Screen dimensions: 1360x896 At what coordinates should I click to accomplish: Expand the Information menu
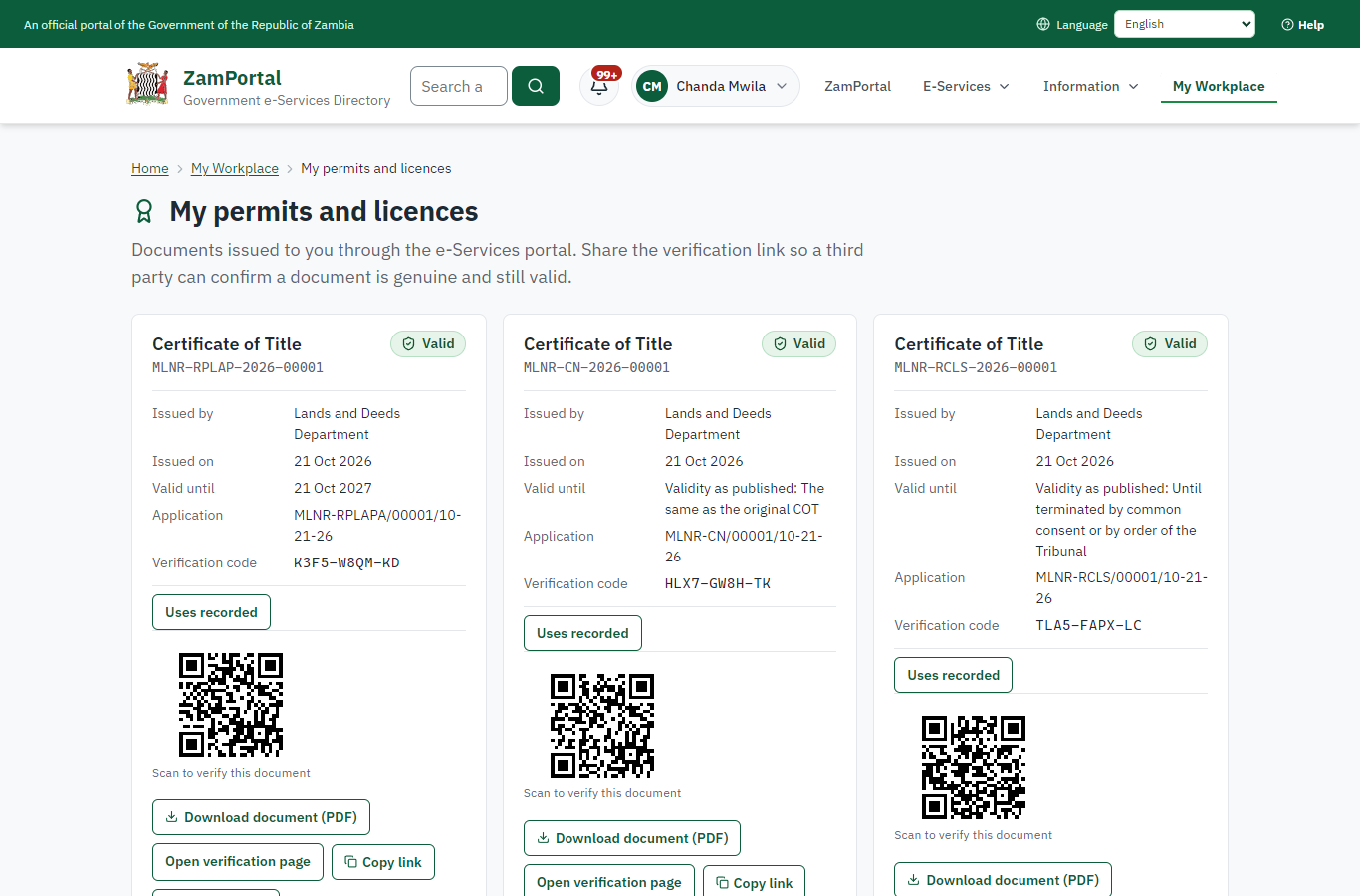1090,86
